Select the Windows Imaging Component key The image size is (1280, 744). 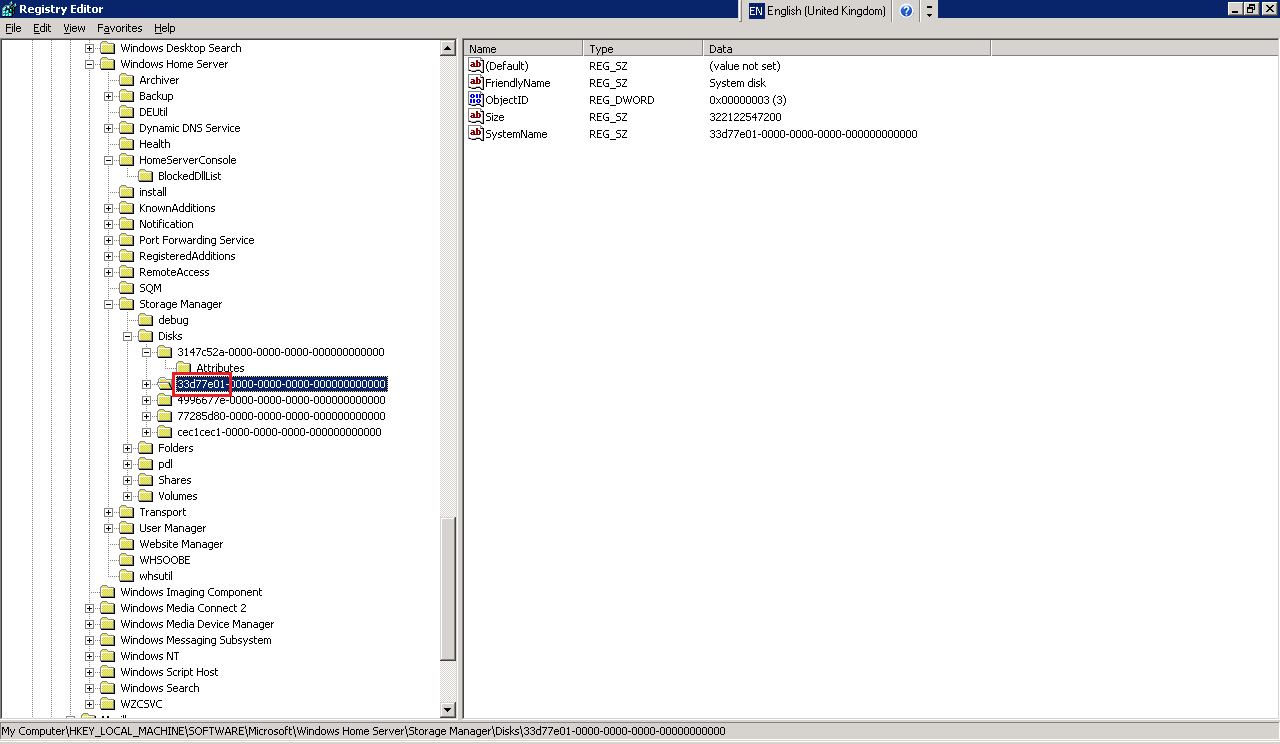[x=191, y=592]
